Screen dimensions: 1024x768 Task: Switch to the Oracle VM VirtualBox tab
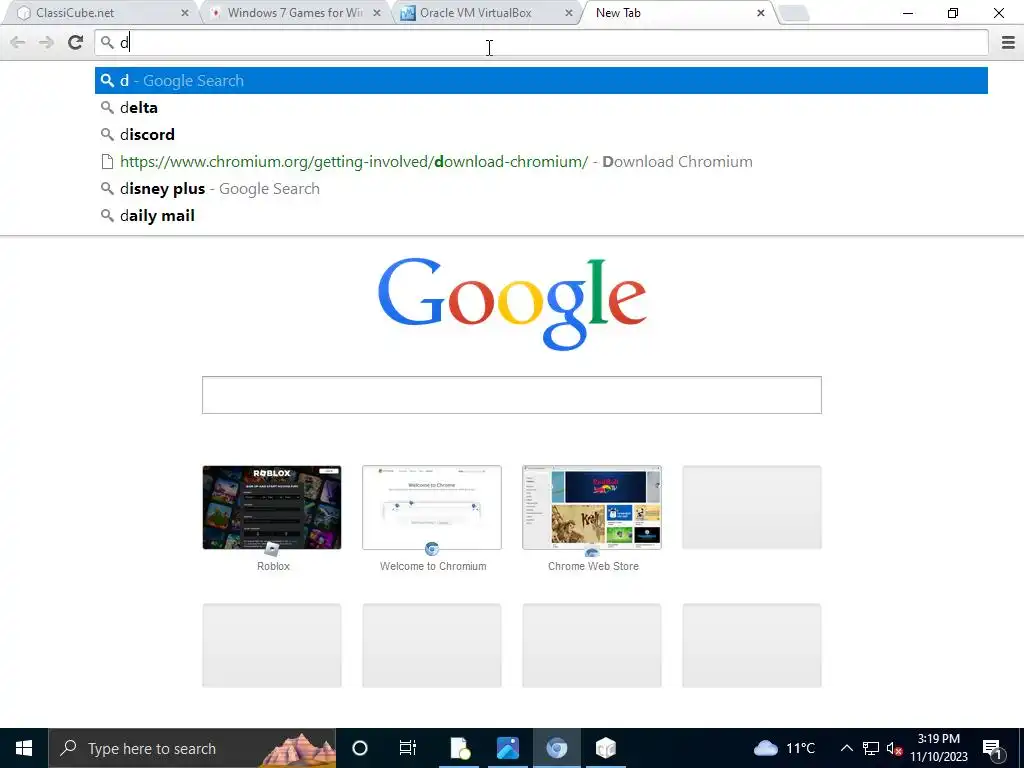[x=487, y=13]
